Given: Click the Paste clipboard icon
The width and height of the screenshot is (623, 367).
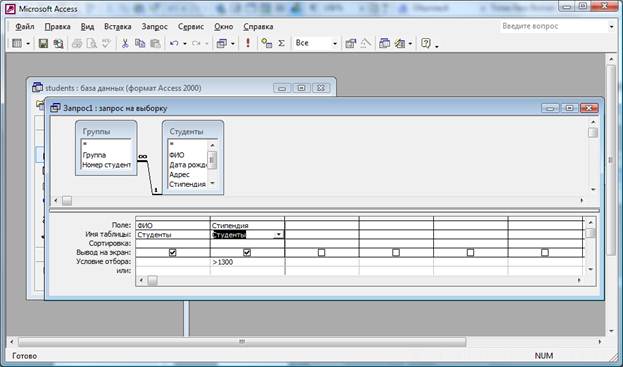Looking at the screenshot, I should (x=155, y=43).
